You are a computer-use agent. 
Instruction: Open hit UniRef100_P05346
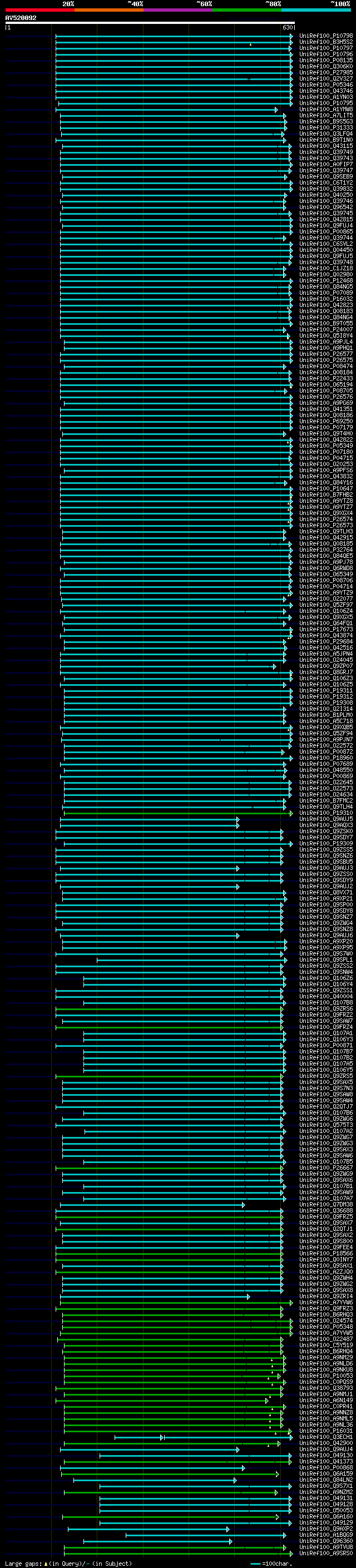[x=326, y=85]
